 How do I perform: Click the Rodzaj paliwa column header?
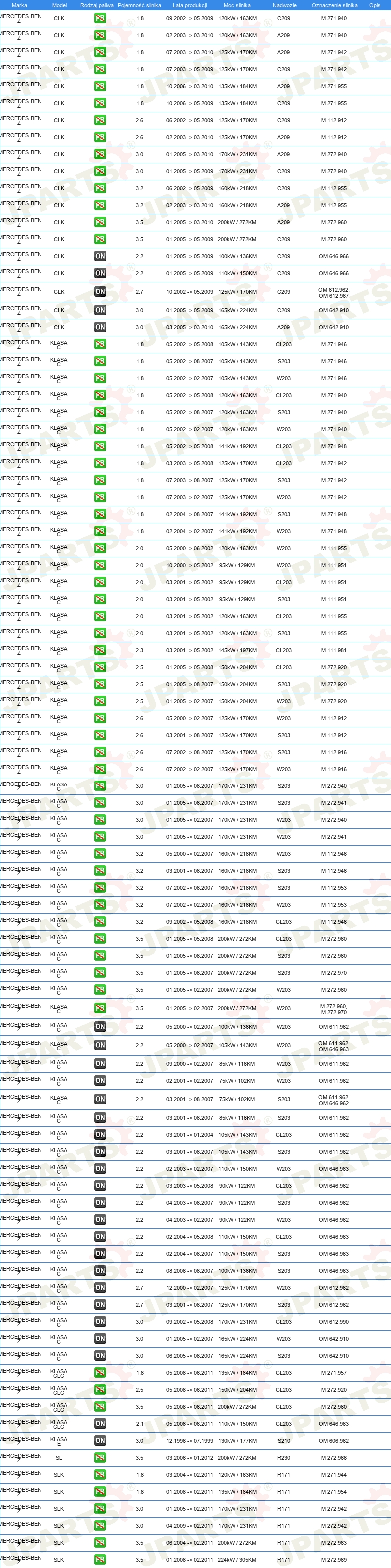coord(97,5)
